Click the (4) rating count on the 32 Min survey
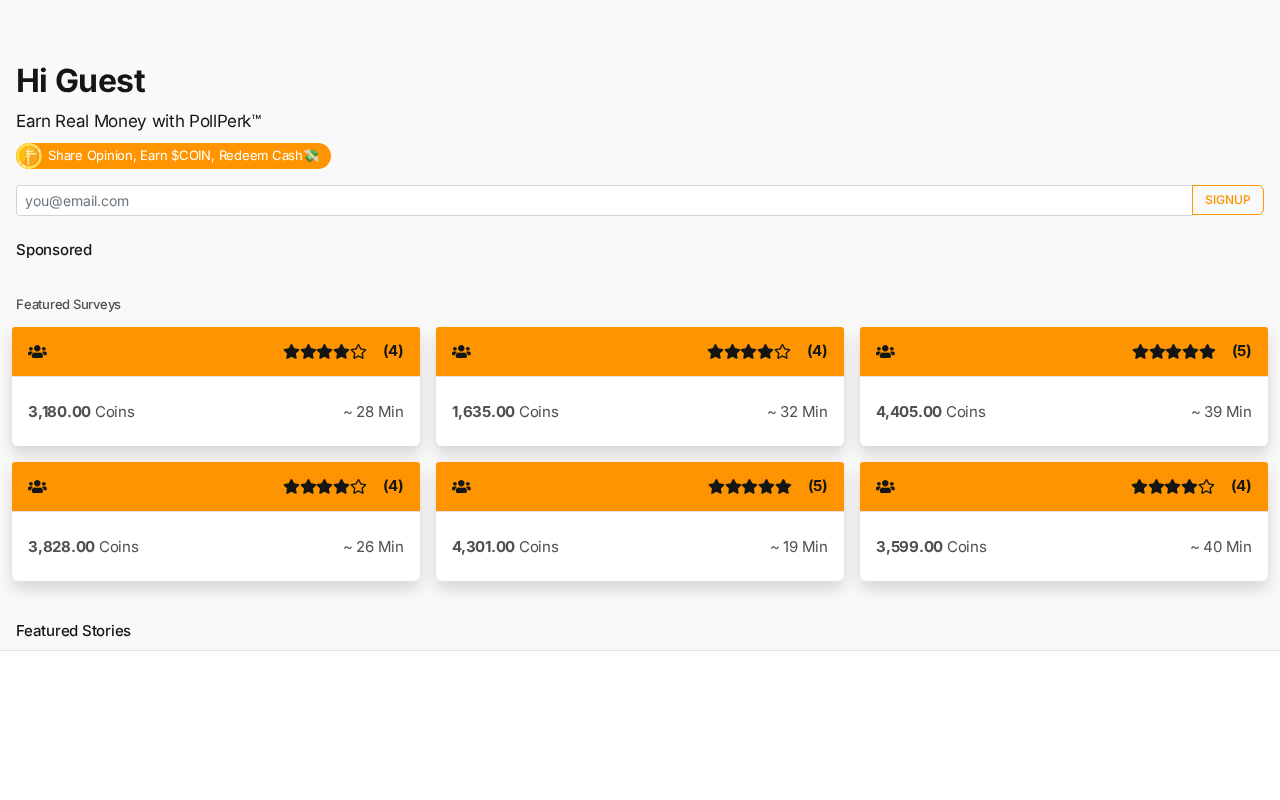The height and width of the screenshot is (800, 1280). click(817, 351)
